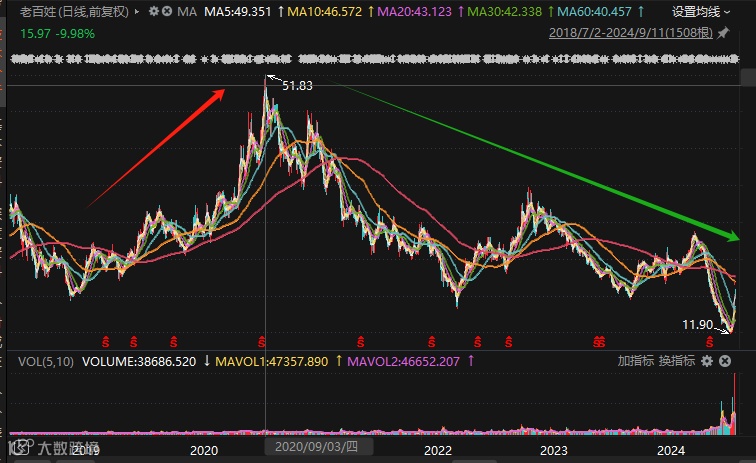756x463 pixels.
Task: Click the MAVOL1:47357.890 readout
Action: tap(271, 361)
